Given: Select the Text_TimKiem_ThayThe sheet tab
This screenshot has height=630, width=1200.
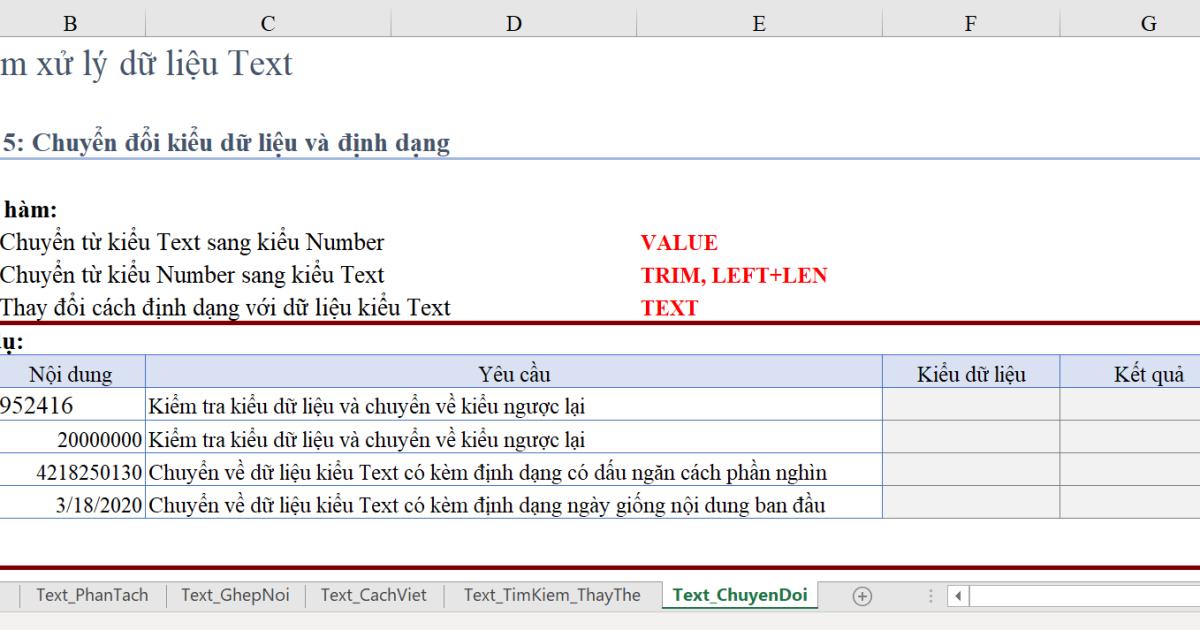Looking at the screenshot, I should [x=552, y=595].
